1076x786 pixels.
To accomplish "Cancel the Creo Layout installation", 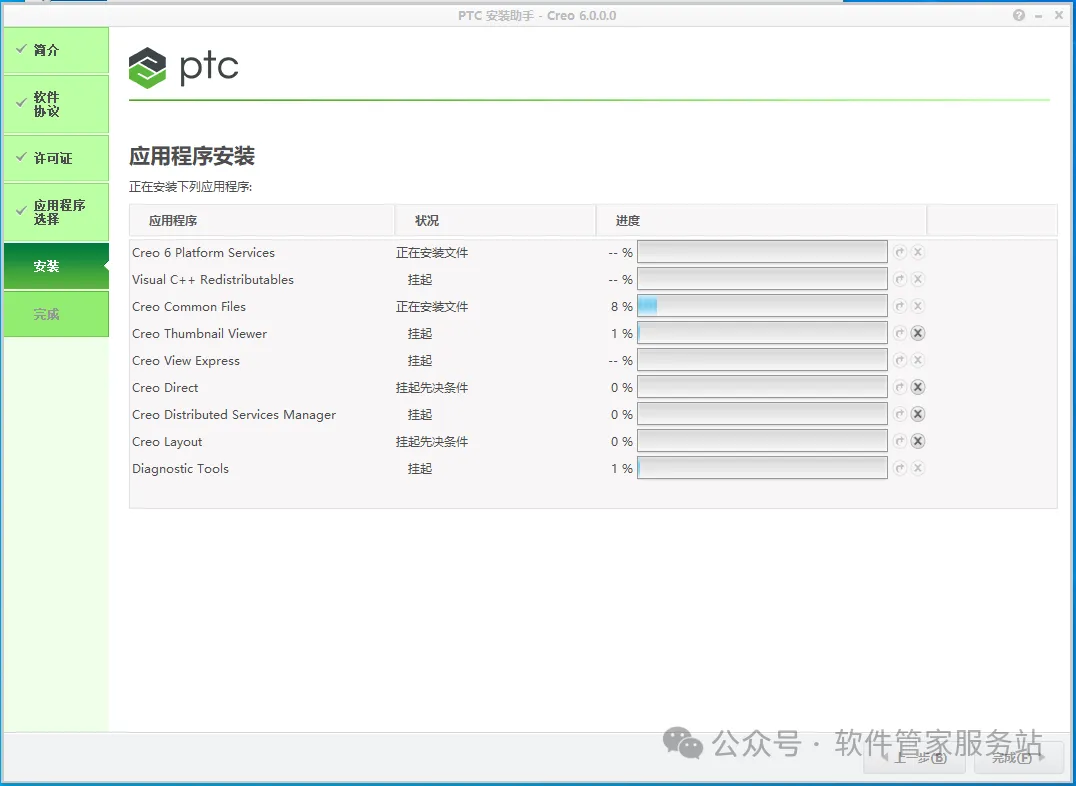I will tap(917, 441).
